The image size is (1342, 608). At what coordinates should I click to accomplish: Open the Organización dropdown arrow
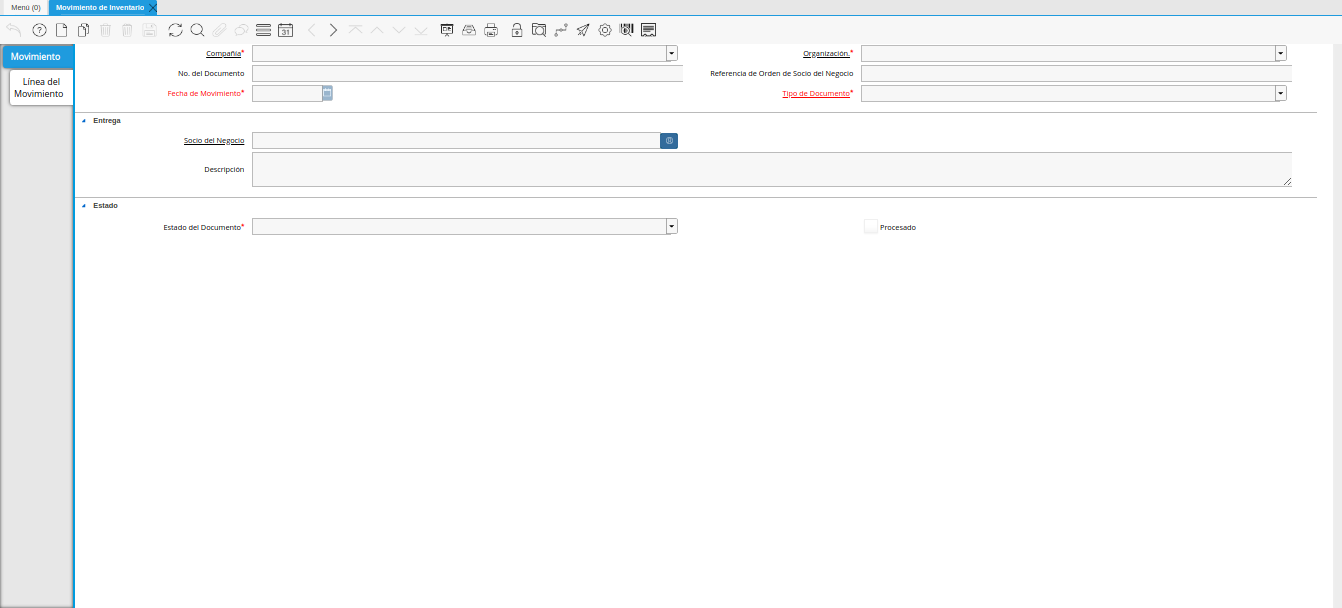click(x=1281, y=54)
